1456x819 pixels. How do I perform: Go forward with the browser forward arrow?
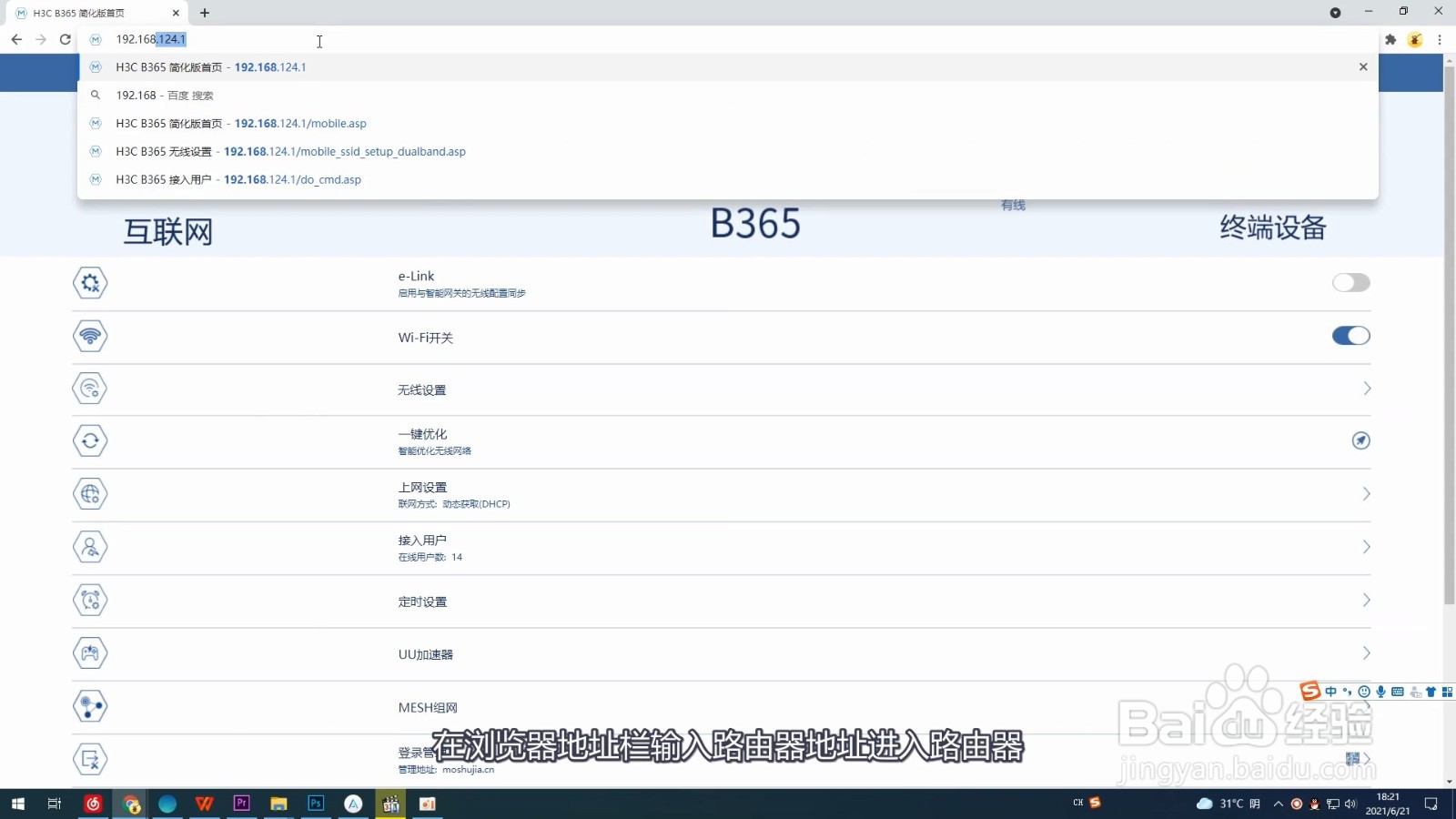pos(41,39)
